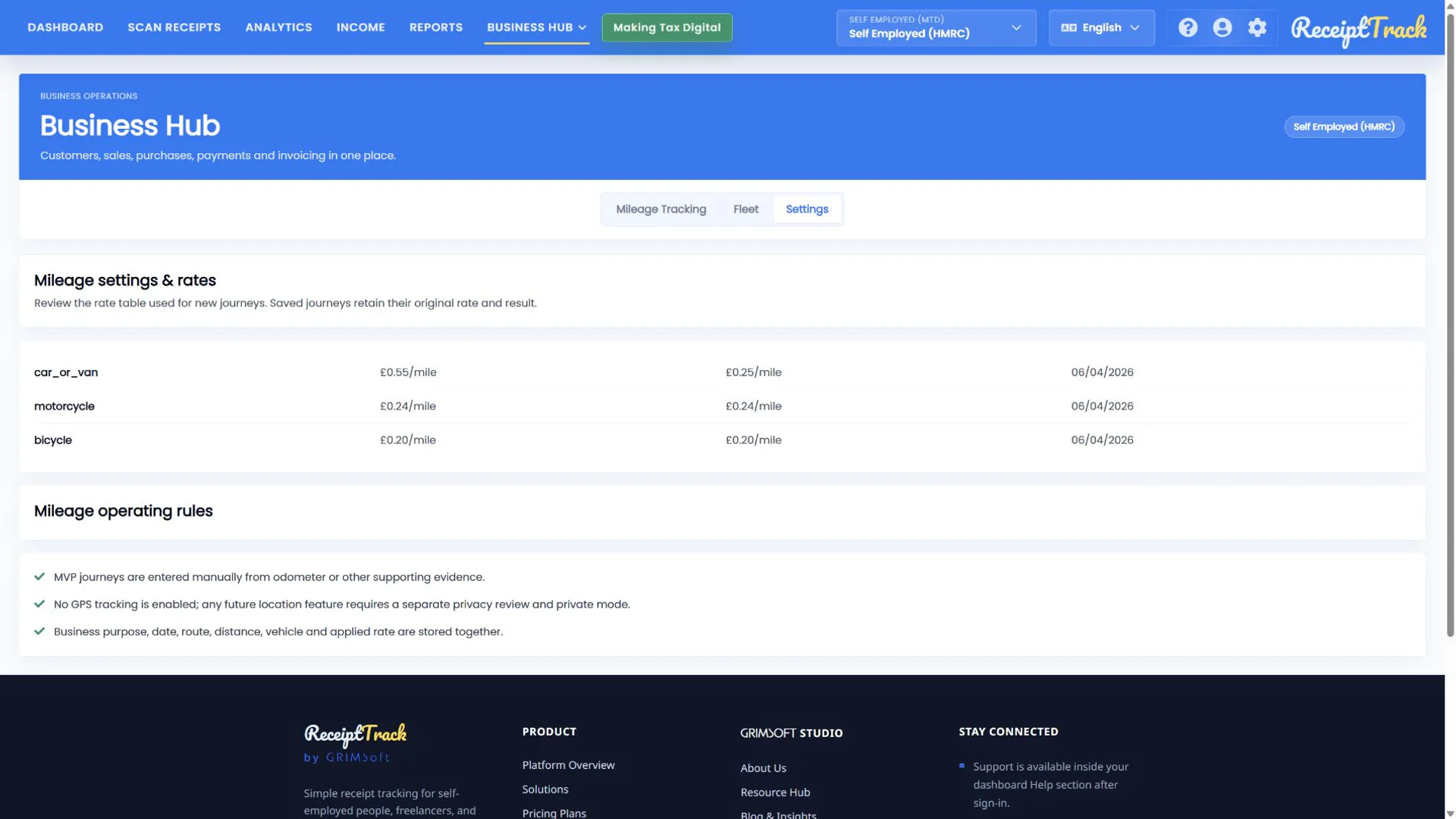
Task: Open the user account profile icon
Action: coord(1222,28)
